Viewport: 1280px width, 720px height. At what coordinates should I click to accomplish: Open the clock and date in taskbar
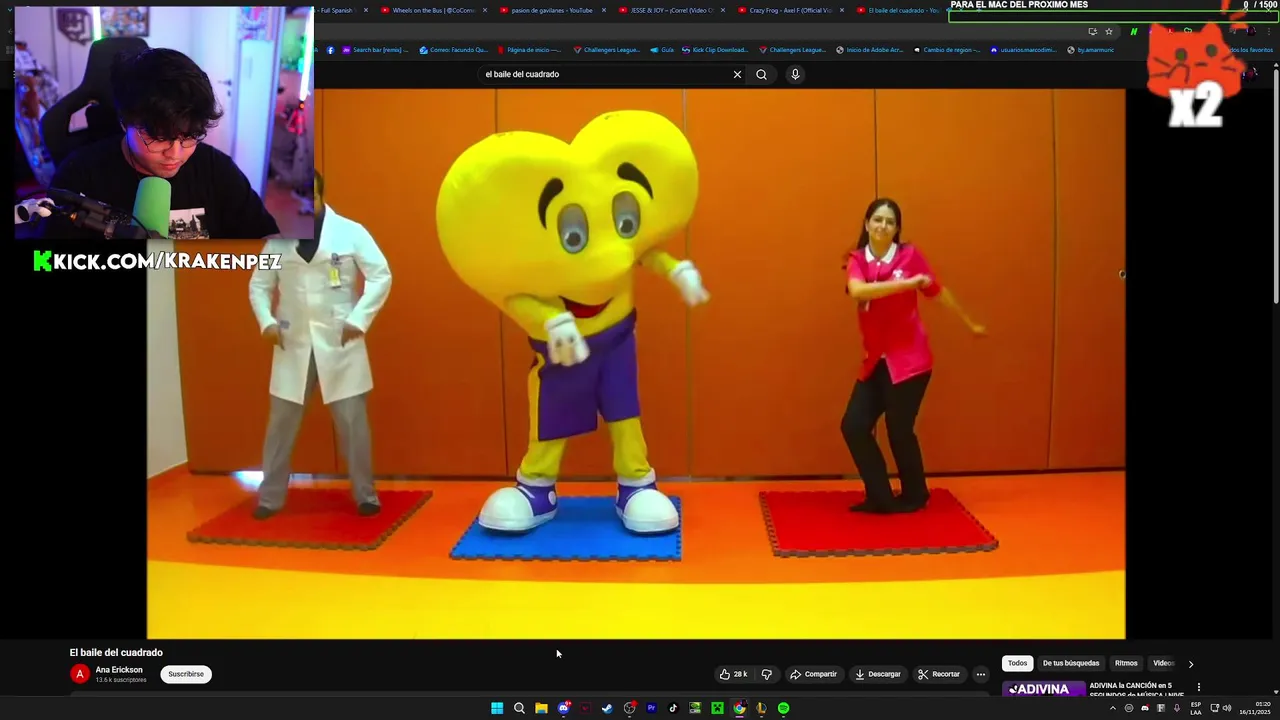coord(1256,708)
